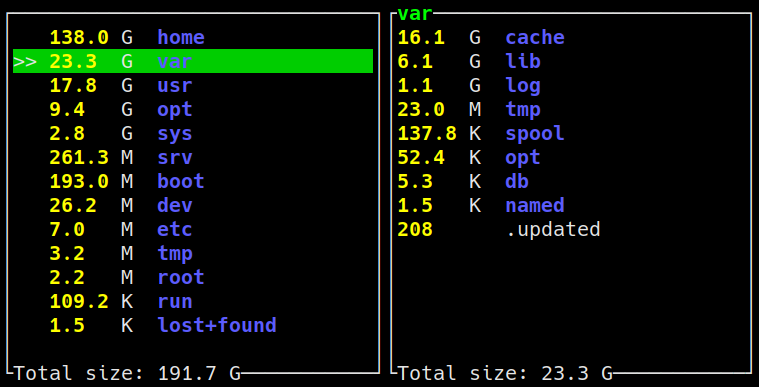Click the named directory entry
The width and height of the screenshot is (759, 387).
coord(571,205)
